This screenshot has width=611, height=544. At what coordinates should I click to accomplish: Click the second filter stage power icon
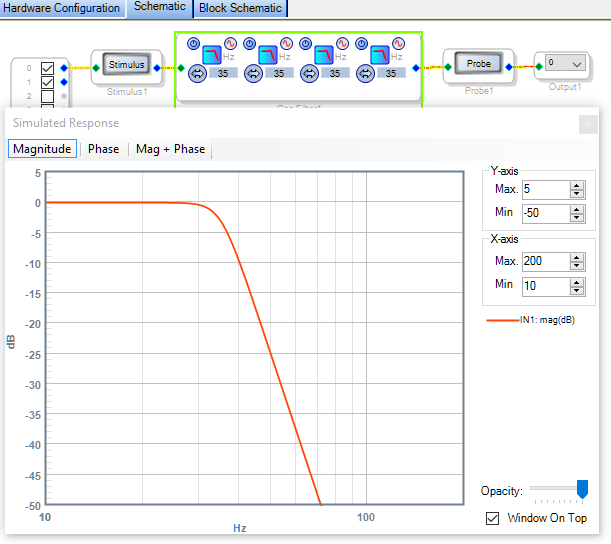coord(250,44)
